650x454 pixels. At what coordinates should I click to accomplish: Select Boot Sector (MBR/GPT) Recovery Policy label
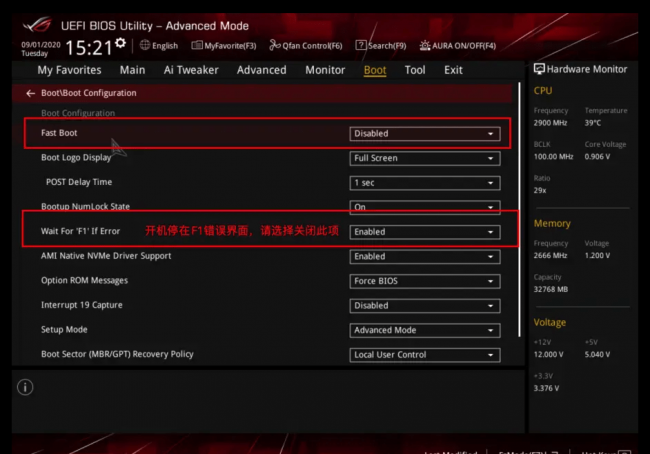pyautogui.click(x=117, y=354)
